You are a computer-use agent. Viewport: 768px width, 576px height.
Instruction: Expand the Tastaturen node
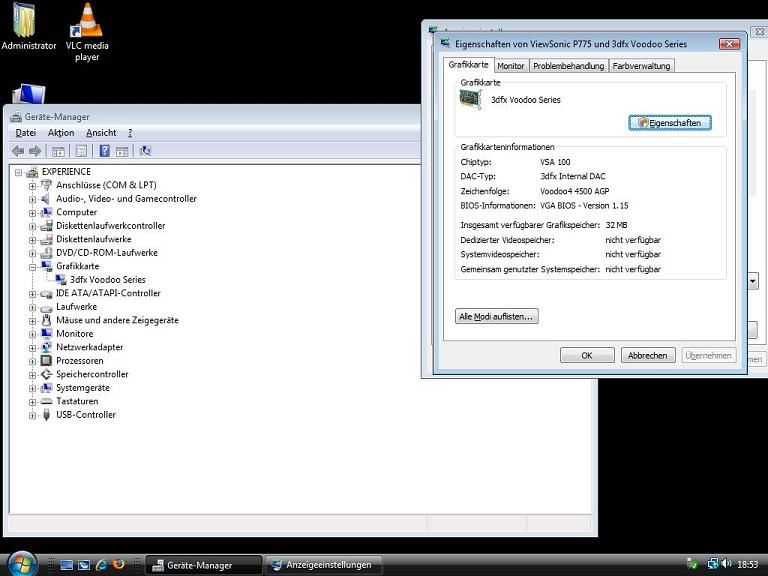(32, 402)
